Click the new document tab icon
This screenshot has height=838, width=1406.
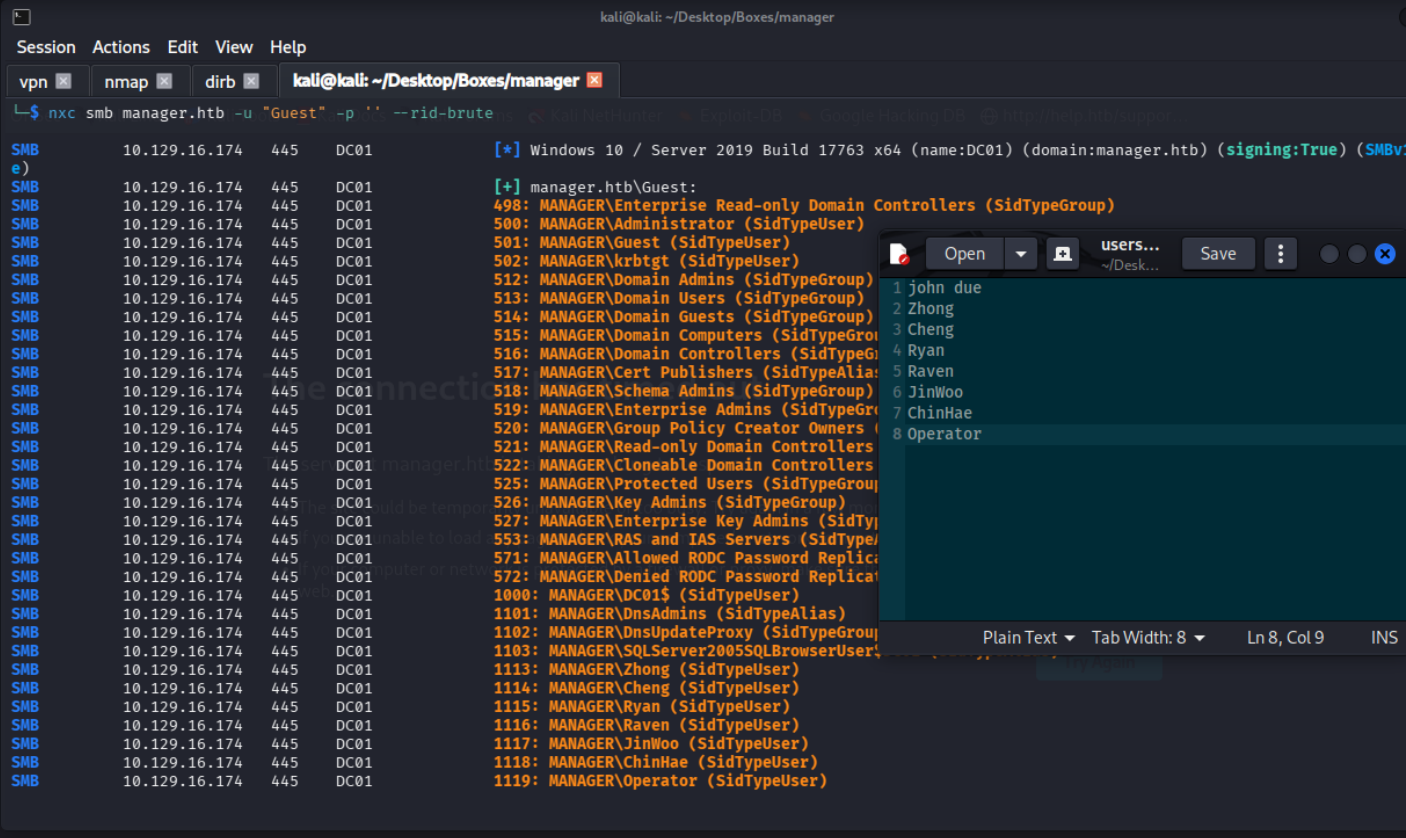pyautogui.click(x=1062, y=254)
